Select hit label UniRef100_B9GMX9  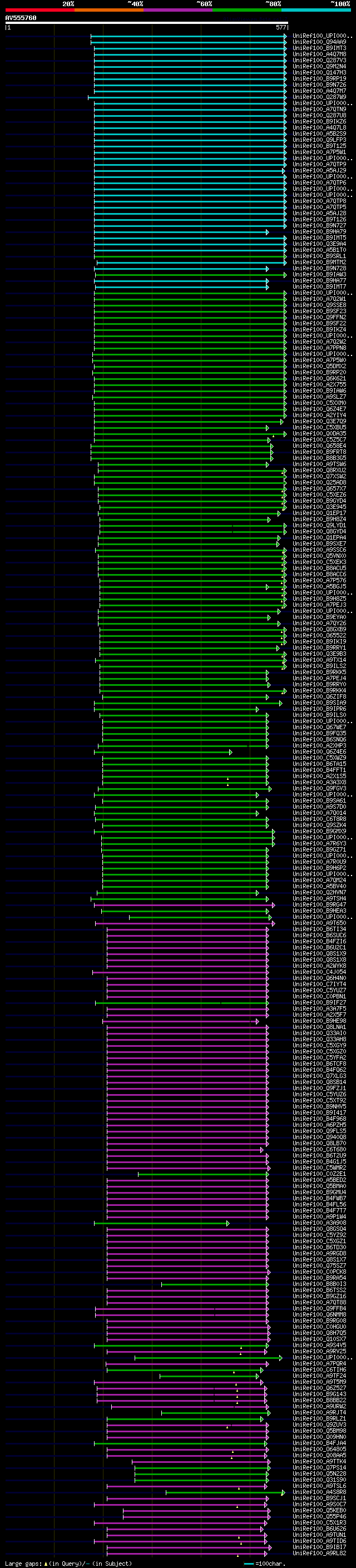click(319, 832)
